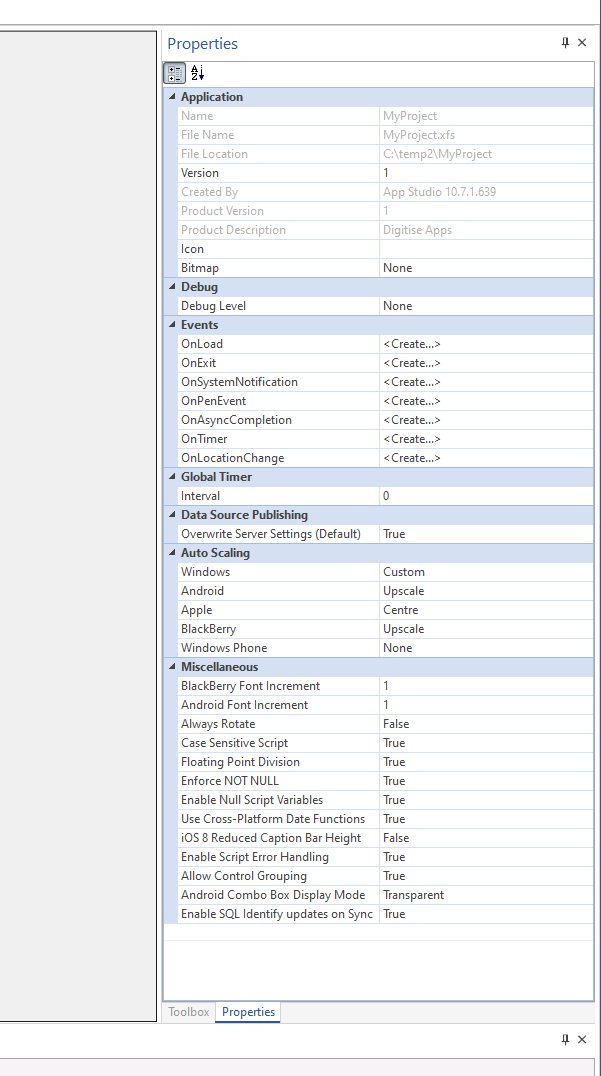The width and height of the screenshot is (601, 1076).
Task: Close the bottom panel below Properties
Action: [582, 1039]
